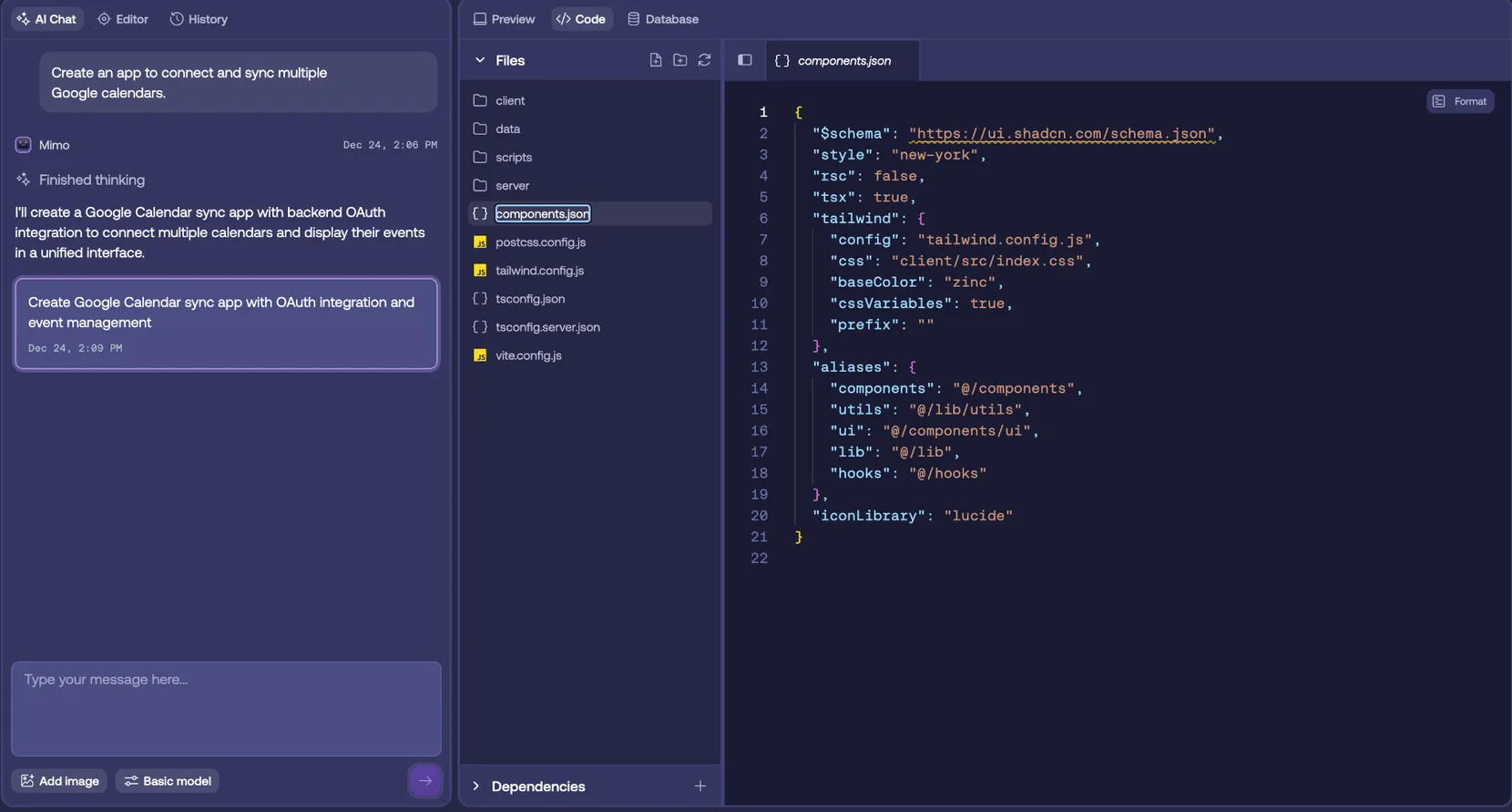Viewport: 1512px width, 812px height.
Task: Switch to the Editor tab
Action: 123,19
